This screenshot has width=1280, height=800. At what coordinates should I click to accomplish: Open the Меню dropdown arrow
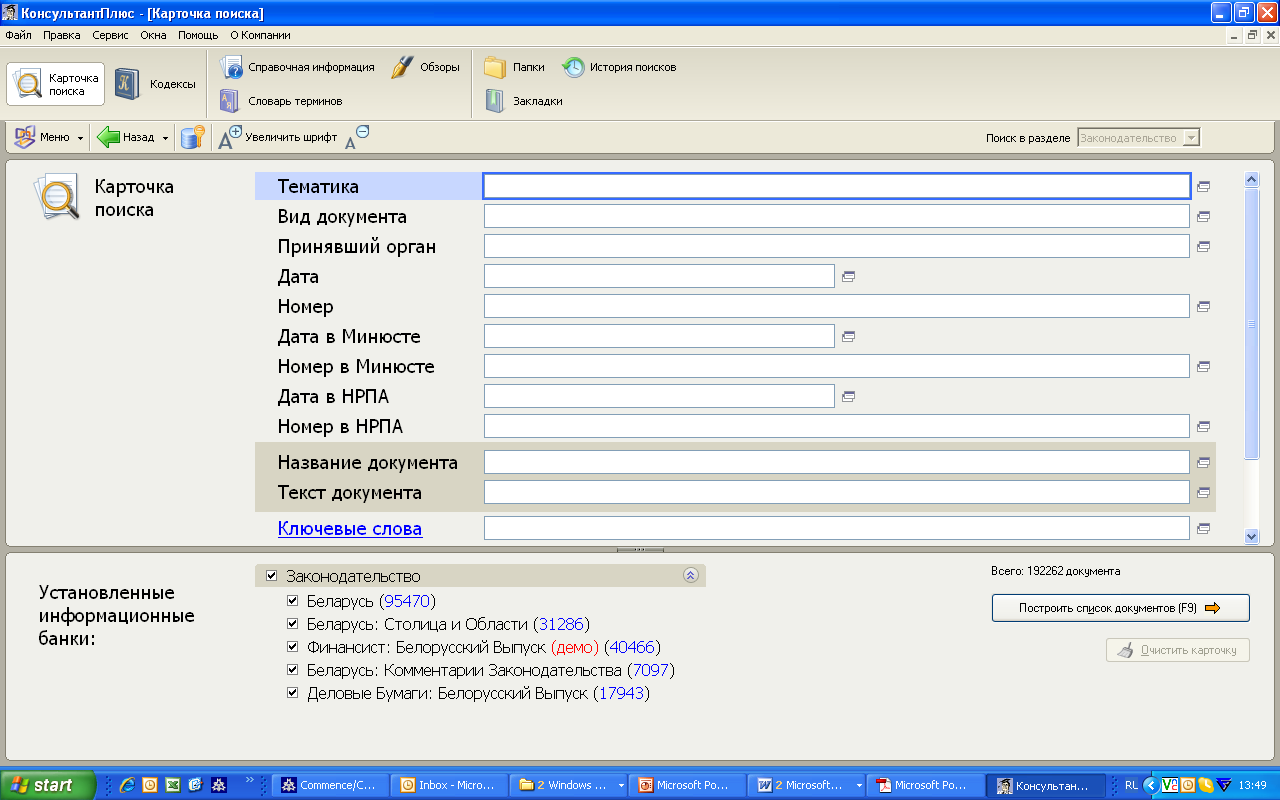point(80,138)
